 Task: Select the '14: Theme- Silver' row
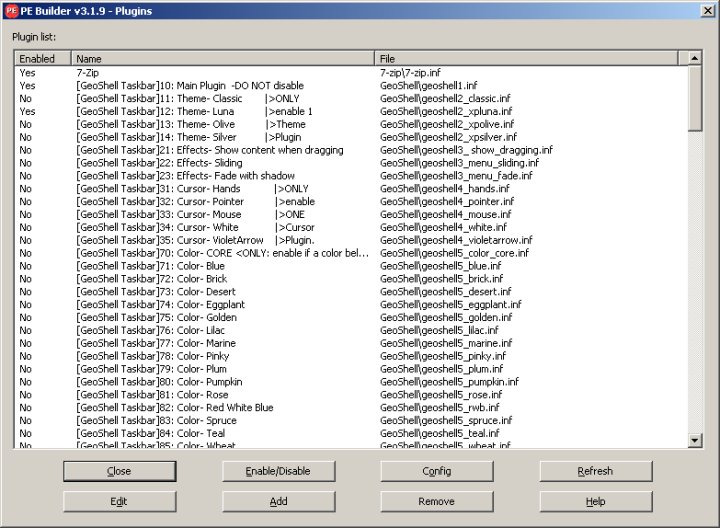pos(351,137)
